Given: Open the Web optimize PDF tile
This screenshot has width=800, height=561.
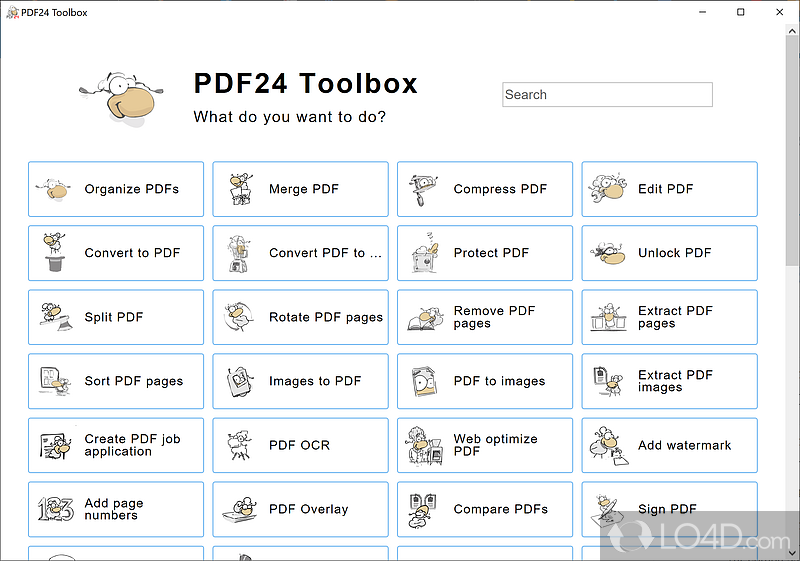Looking at the screenshot, I should click(x=485, y=445).
